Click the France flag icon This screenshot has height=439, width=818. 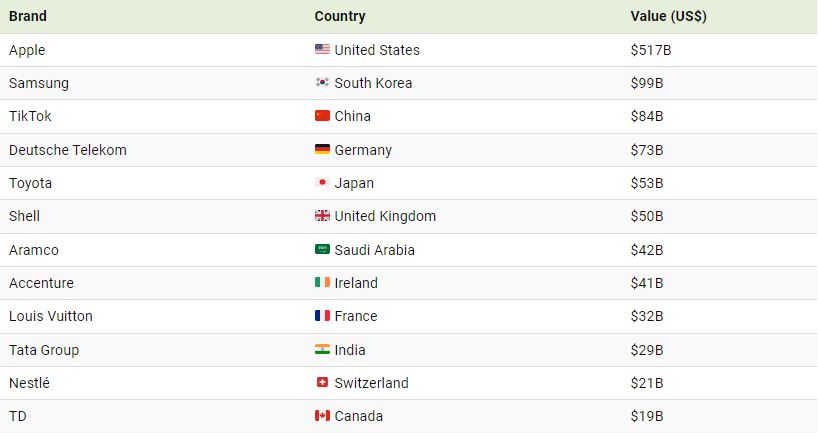322,316
